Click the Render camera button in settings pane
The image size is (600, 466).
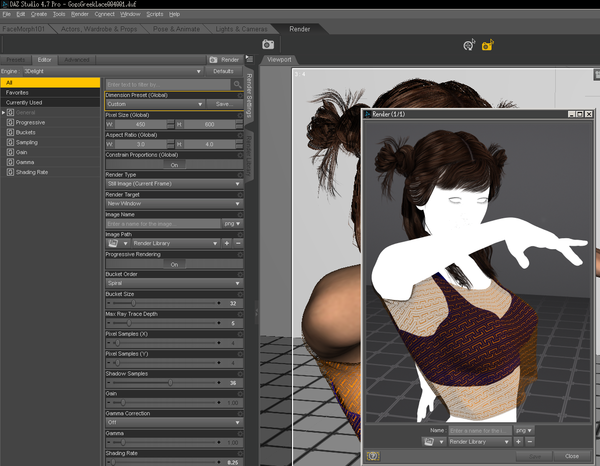tap(225, 60)
